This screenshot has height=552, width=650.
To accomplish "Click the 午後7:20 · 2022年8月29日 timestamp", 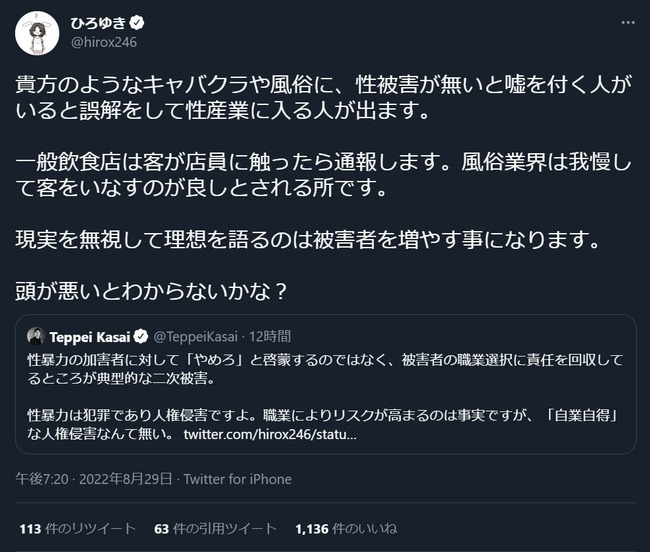I will 94,479.
